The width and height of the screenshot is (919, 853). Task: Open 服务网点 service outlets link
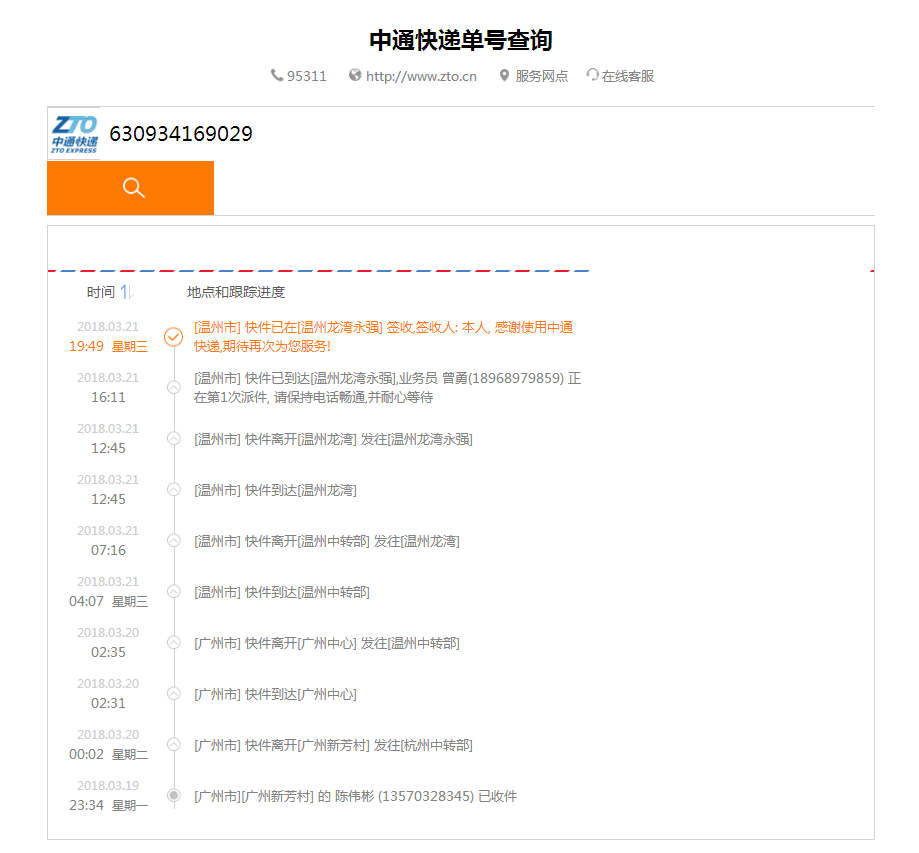542,76
